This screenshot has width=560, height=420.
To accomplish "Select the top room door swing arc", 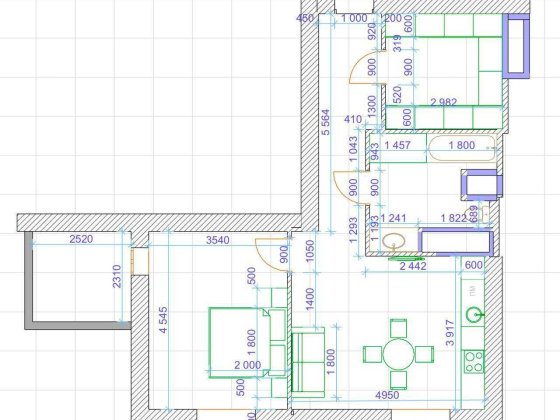I will pyautogui.click(x=366, y=67).
